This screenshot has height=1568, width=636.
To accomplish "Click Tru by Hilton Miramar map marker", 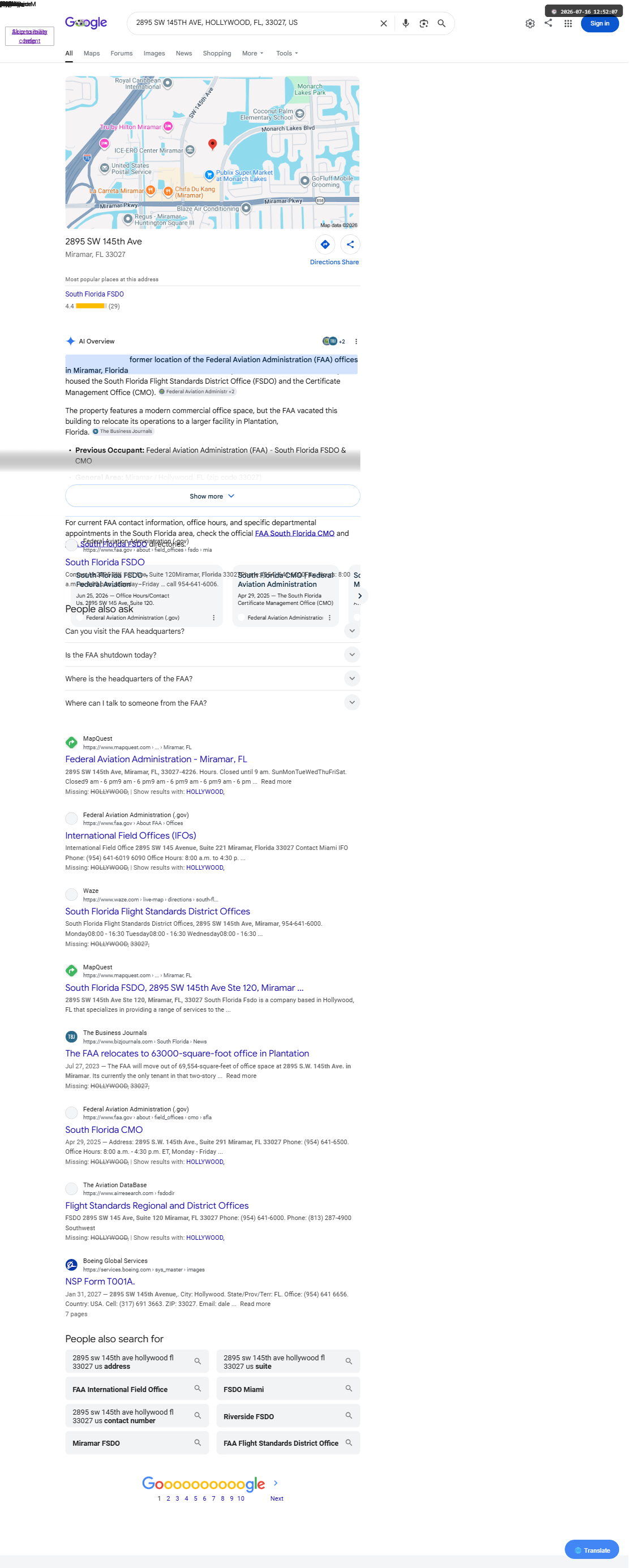I will [168, 126].
